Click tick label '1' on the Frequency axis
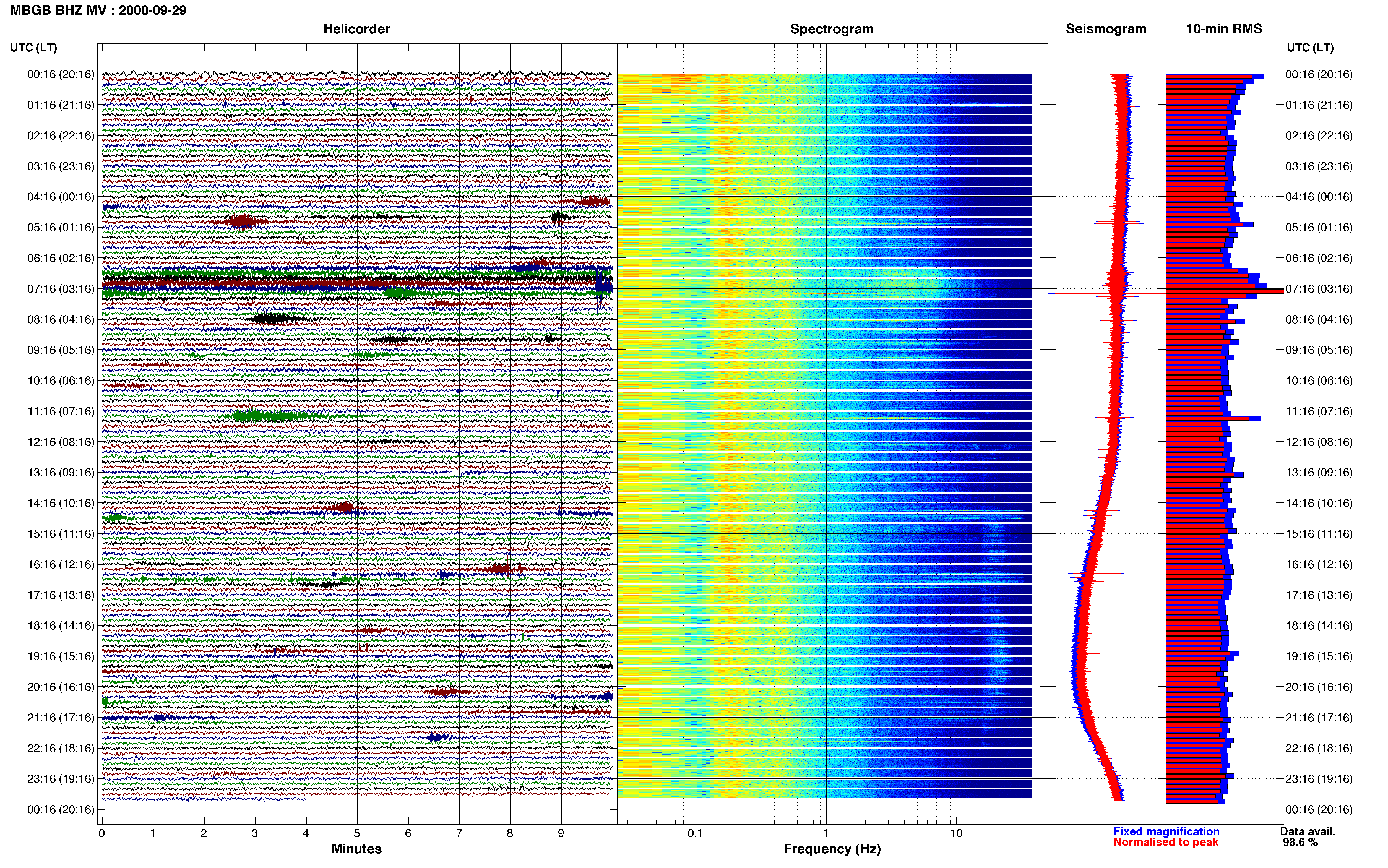Screen dimensions: 1388x868 point(826,833)
